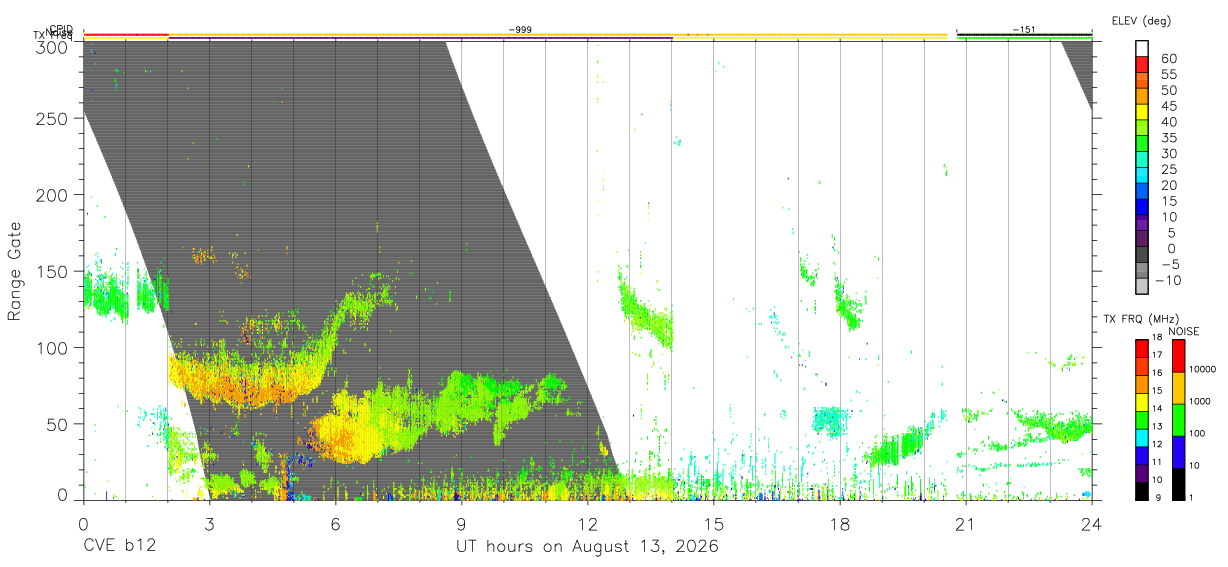Image resolution: width=1228 pixels, height=567 pixels.
Task: Click the cyan echo cluster near hour 18, gate 50
Action: [x=828, y=421]
